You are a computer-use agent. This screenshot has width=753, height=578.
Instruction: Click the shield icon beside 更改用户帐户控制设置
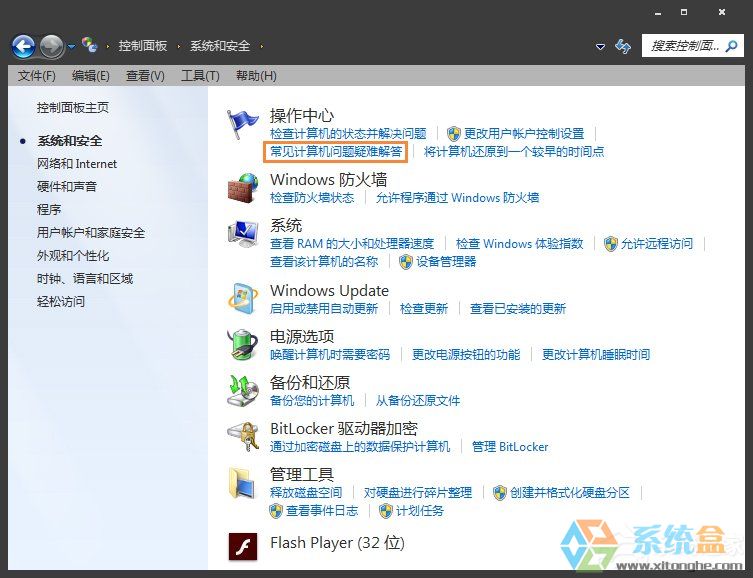(x=453, y=133)
